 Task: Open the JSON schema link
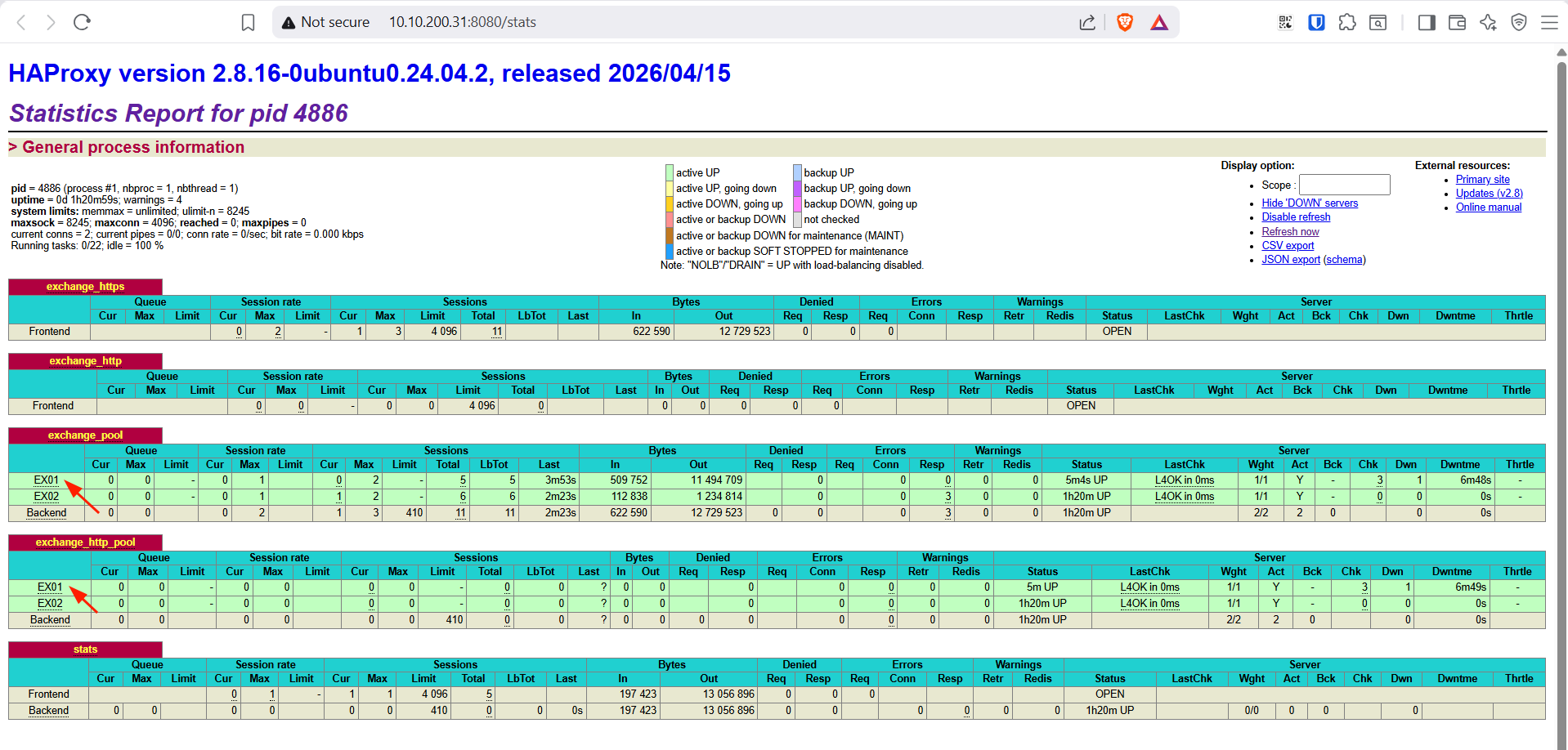(x=1345, y=260)
